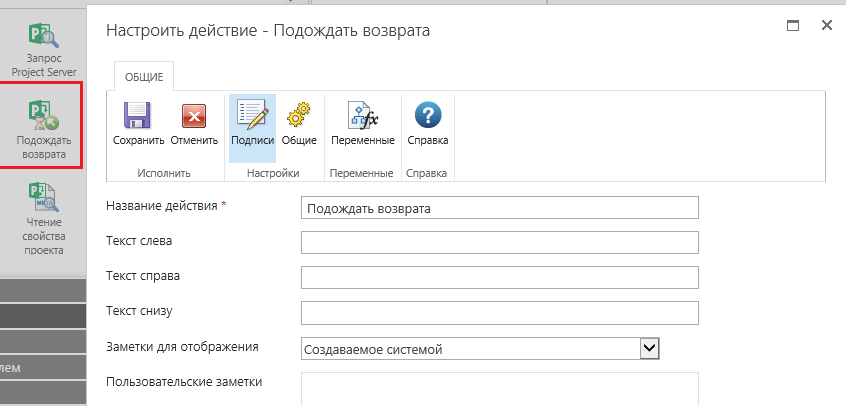The image size is (846, 406).
Task: Click the Название действия input field
Action: [500, 208]
